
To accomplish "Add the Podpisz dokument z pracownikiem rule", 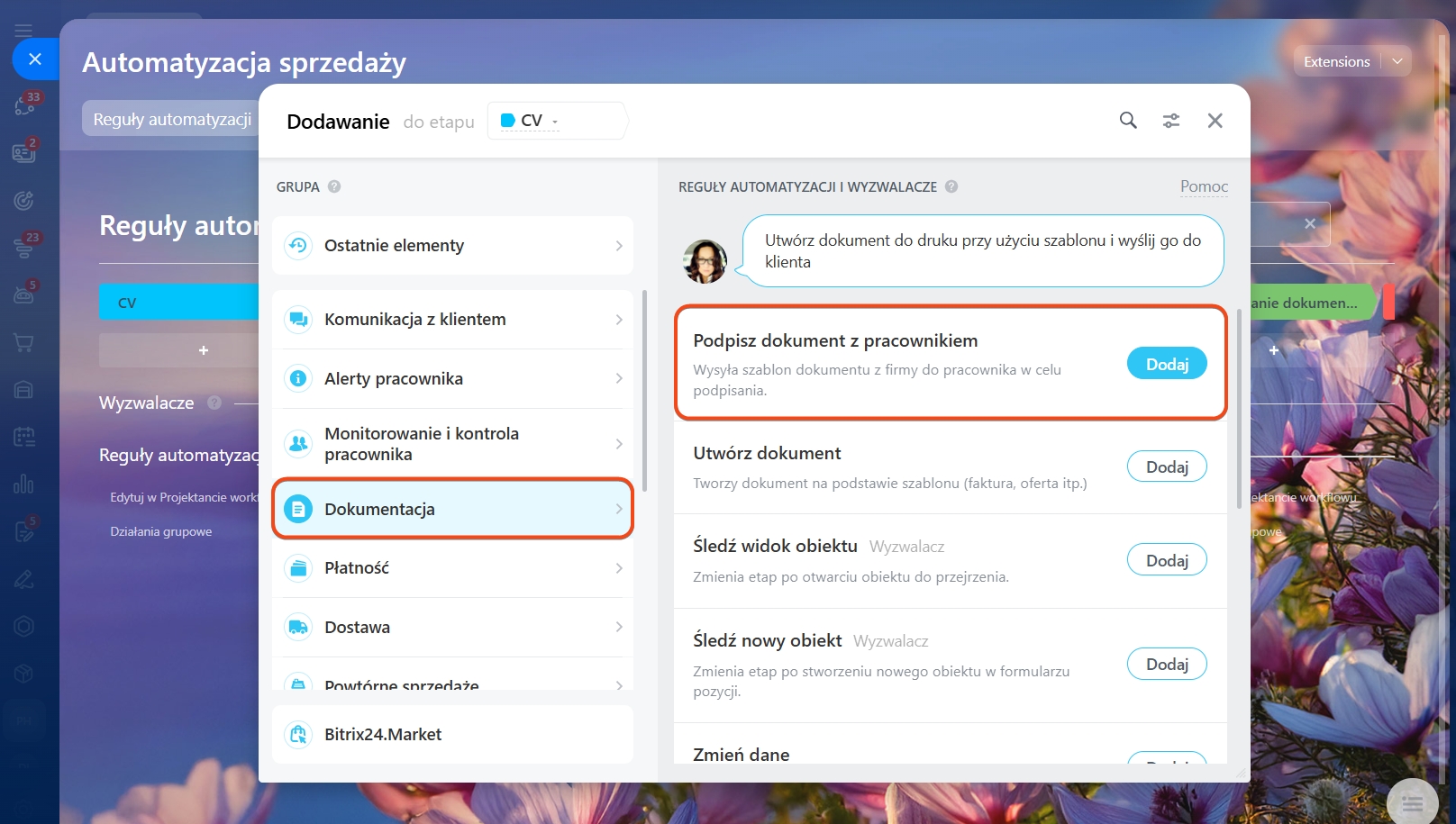I will click(x=1167, y=364).
